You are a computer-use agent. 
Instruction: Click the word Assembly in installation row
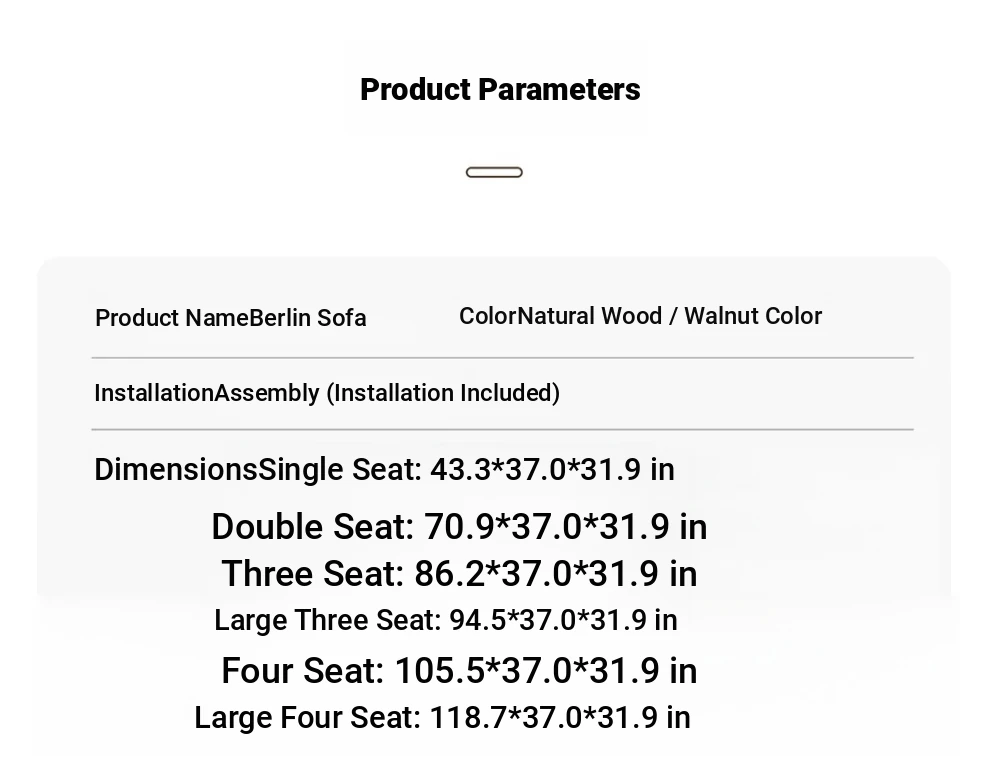[267, 393]
